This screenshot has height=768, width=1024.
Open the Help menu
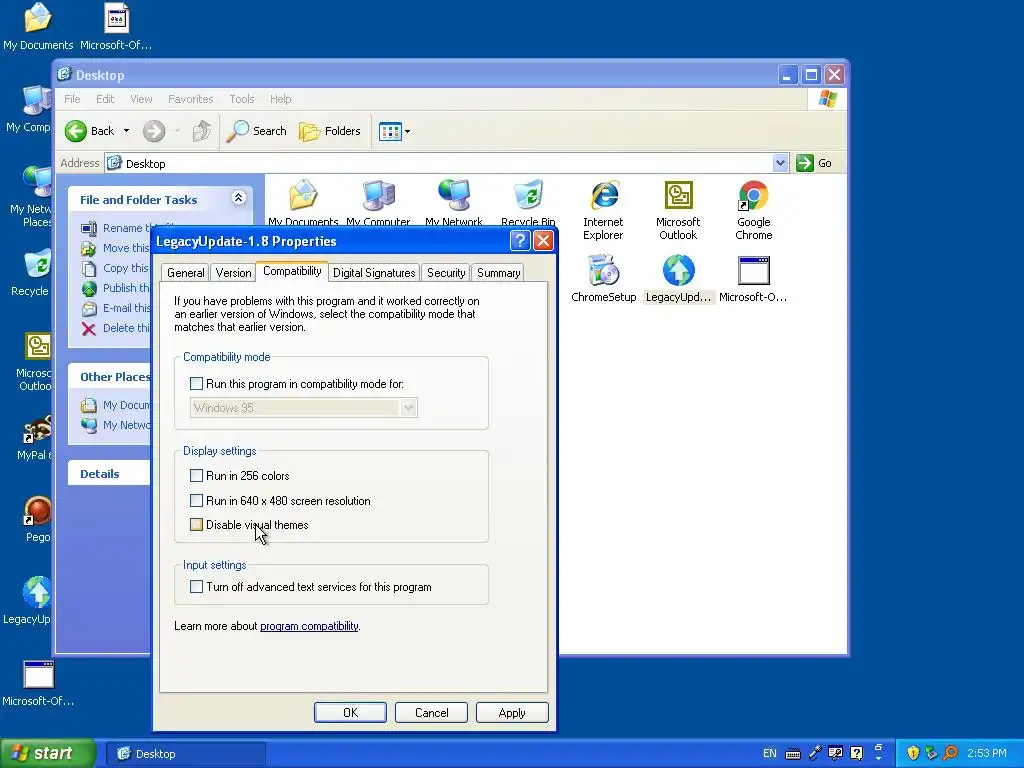click(281, 99)
